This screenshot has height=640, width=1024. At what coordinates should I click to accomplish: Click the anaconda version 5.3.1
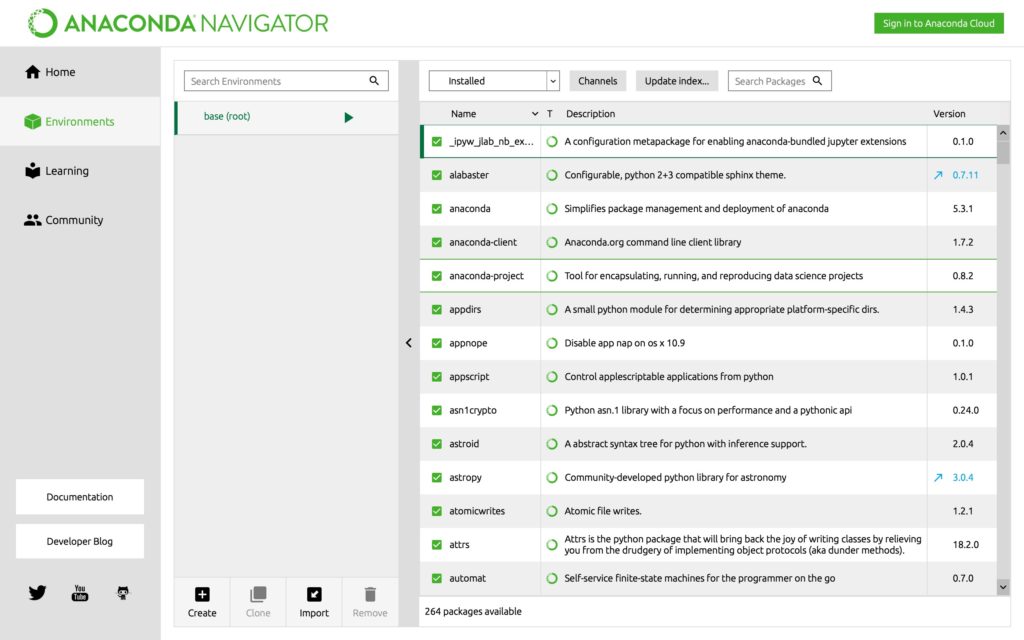point(963,208)
